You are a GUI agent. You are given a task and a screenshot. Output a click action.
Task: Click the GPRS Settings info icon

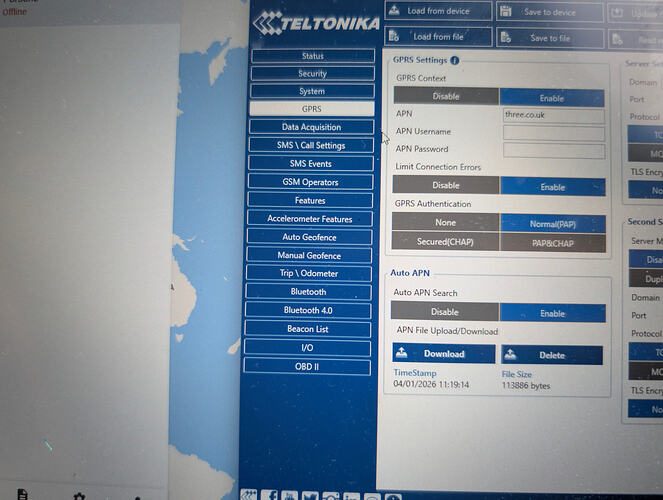pos(455,60)
